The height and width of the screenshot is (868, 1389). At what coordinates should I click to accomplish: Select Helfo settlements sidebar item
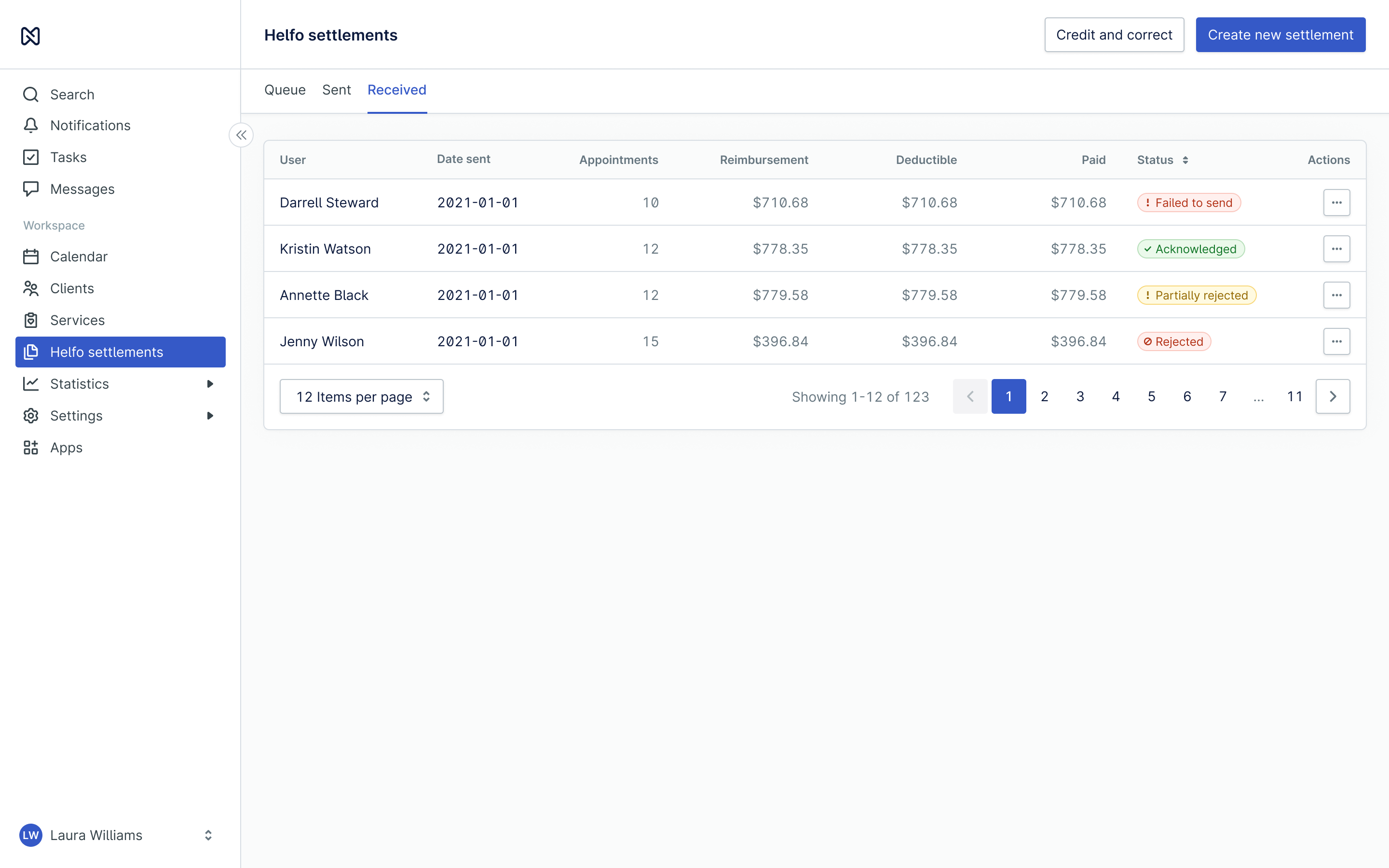point(120,352)
